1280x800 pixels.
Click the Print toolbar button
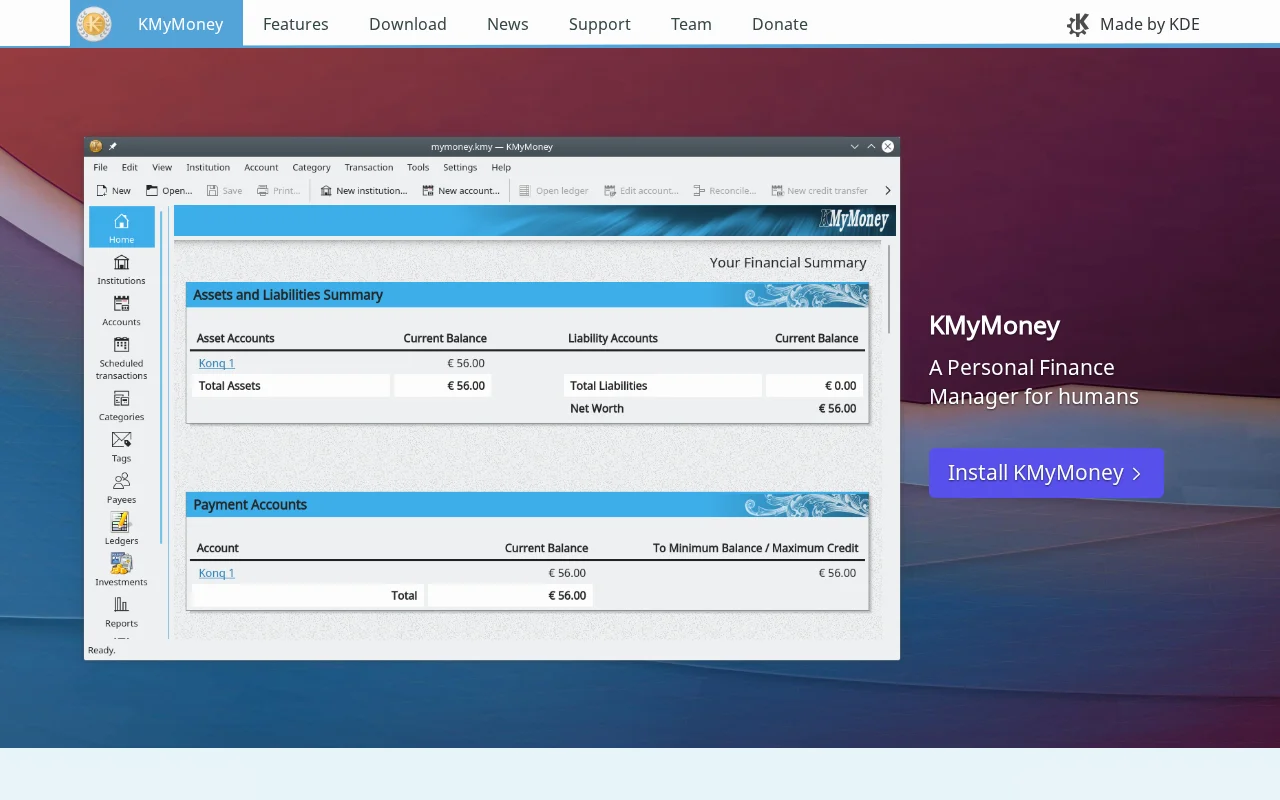(278, 190)
